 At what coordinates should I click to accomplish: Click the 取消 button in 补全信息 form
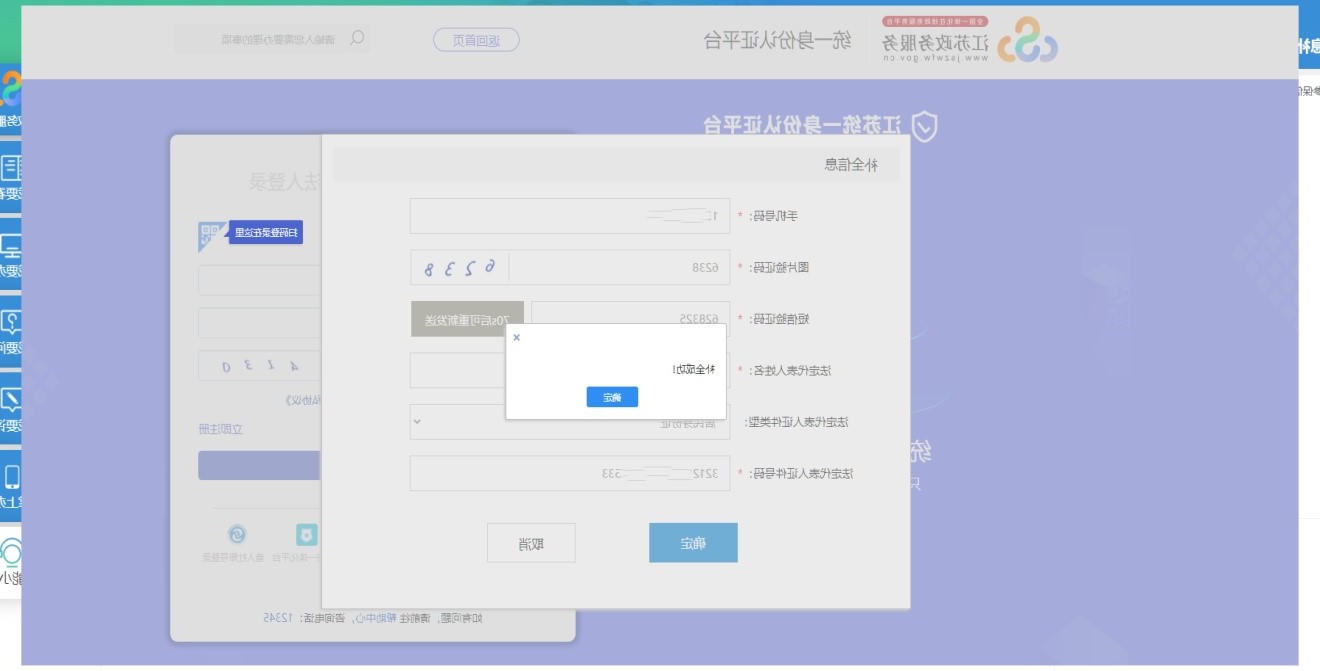click(x=531, y=543)
